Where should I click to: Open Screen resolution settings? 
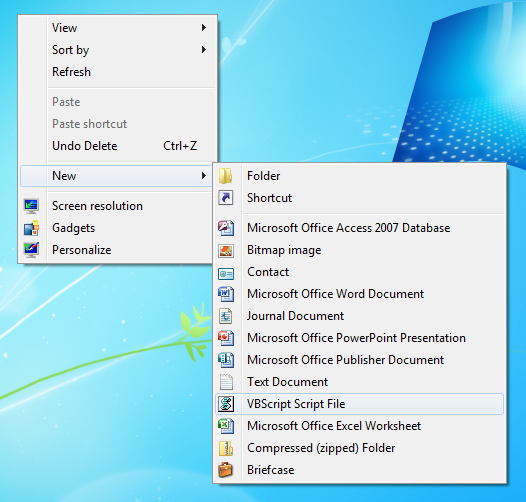(x=117, y=206)
